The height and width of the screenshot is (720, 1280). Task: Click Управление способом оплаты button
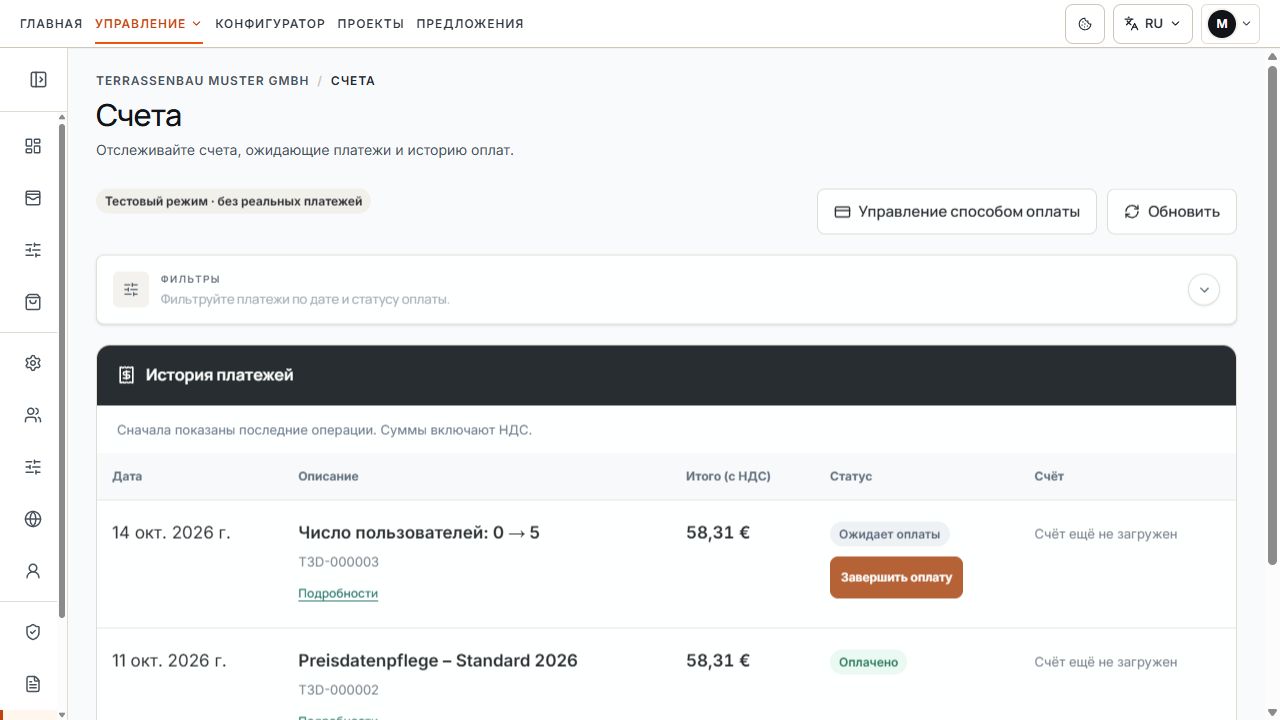957,212
